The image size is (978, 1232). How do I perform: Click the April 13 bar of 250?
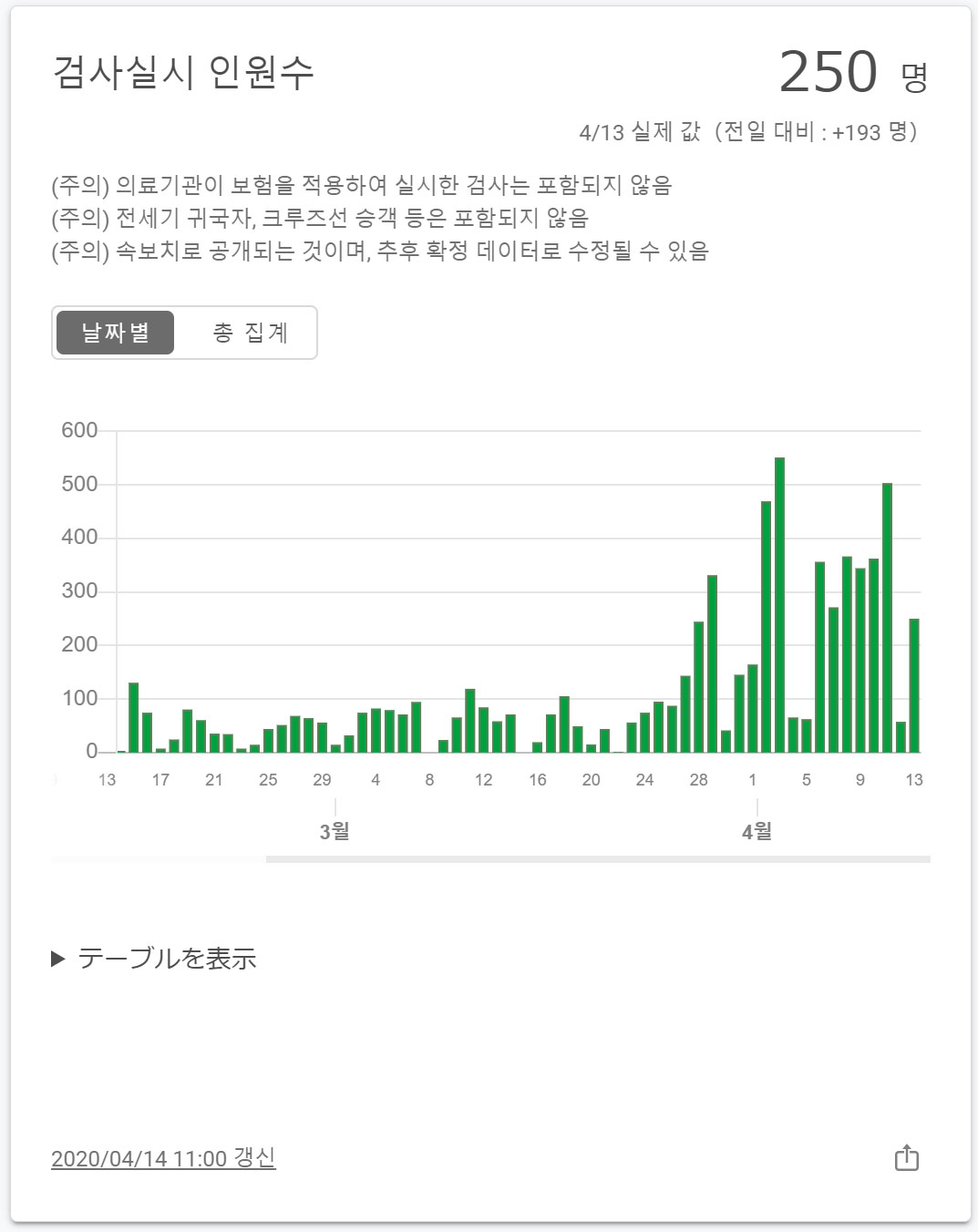pos(914,685)
